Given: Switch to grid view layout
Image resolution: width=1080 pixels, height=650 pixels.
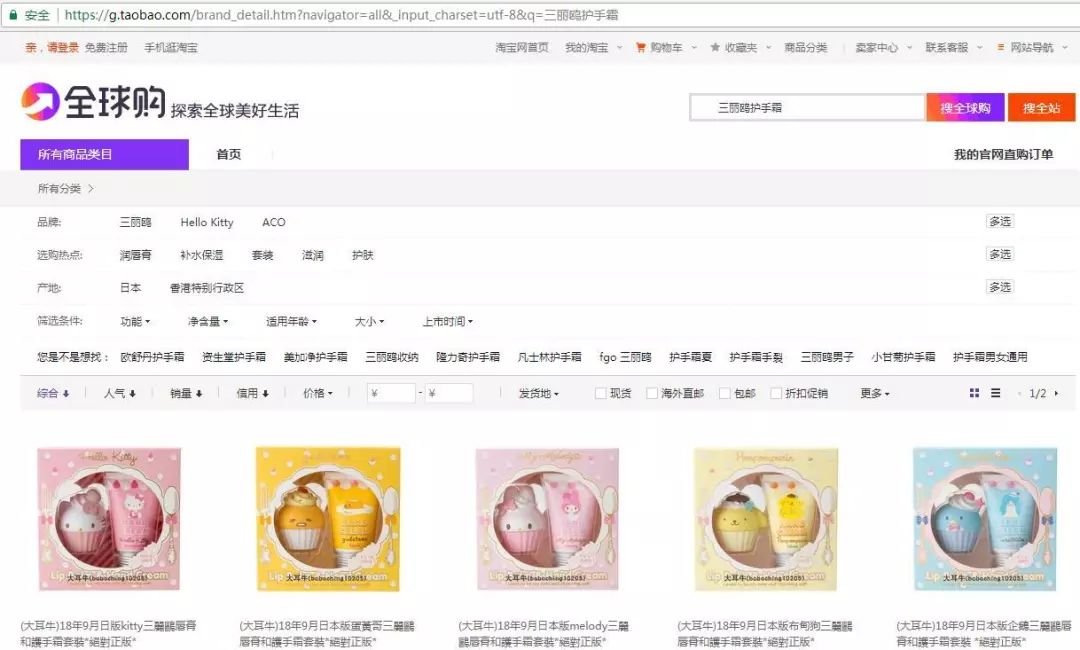Looking at the screenshot, I should 974,393.
